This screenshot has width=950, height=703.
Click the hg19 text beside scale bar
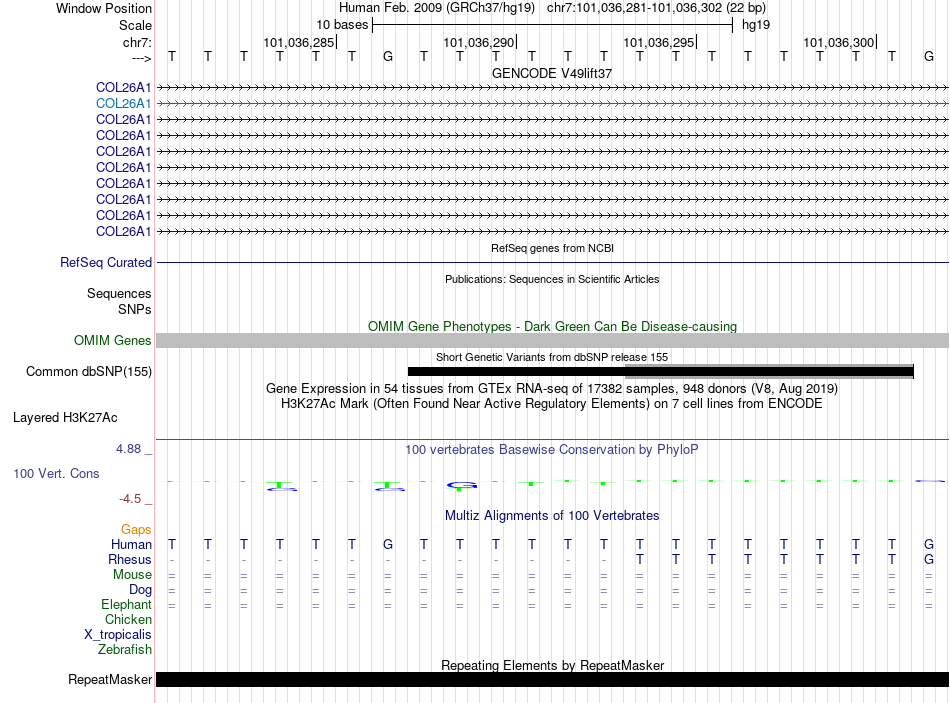(756, 25)
